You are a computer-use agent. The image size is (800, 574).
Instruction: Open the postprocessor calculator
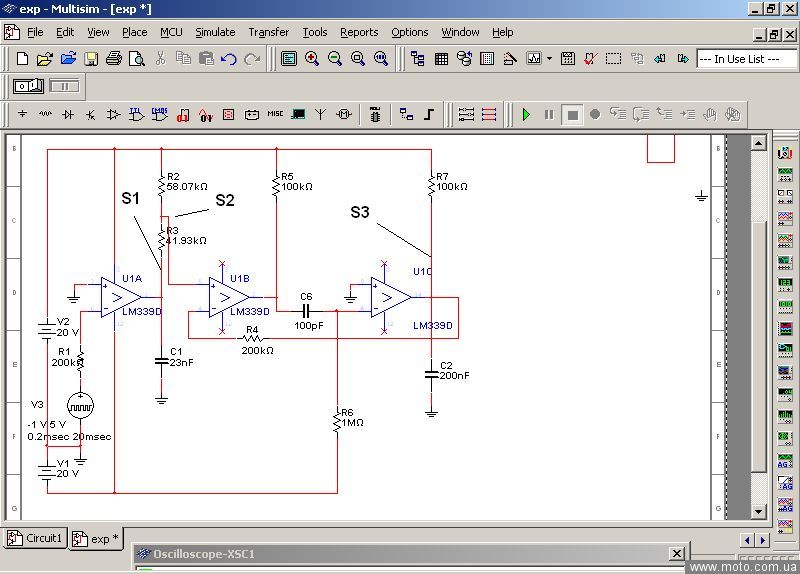coord(567,59)
